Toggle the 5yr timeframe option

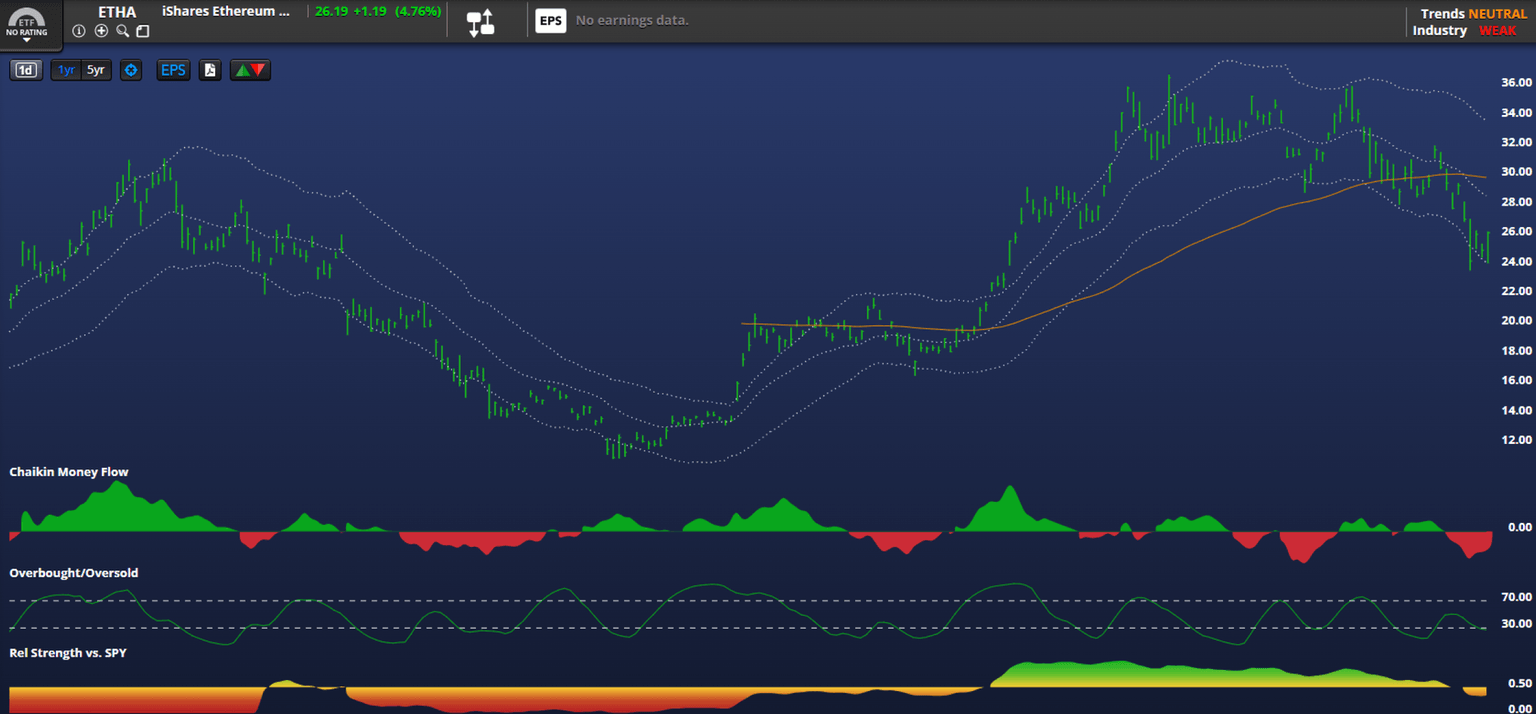tap(94, 70)
